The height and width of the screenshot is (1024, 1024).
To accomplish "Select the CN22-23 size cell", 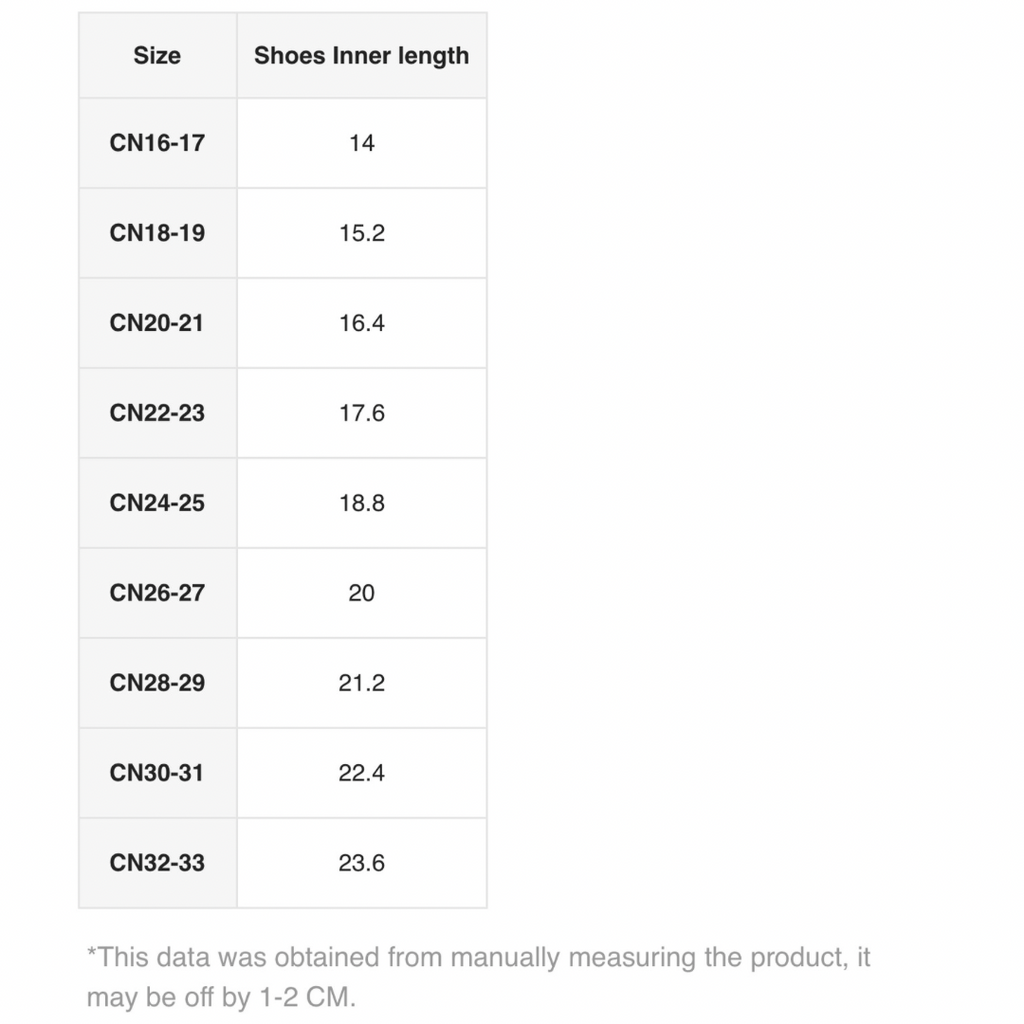I will (x=157, y=413).
